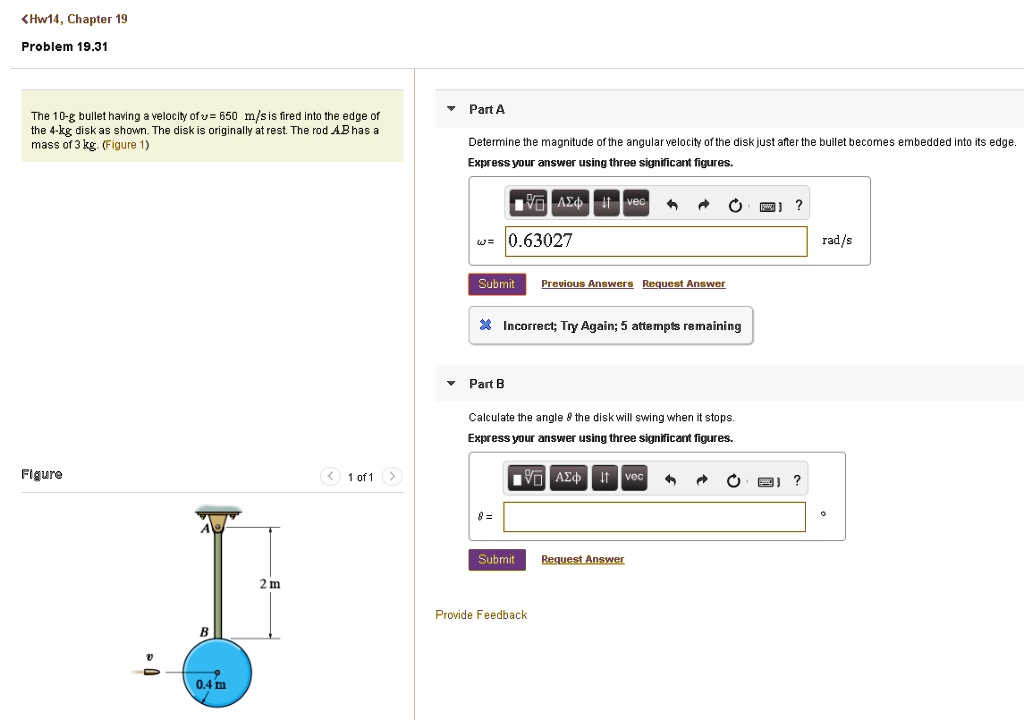
Task: Undo last entry in Part A answer
Action: click(x=673, y=206)
